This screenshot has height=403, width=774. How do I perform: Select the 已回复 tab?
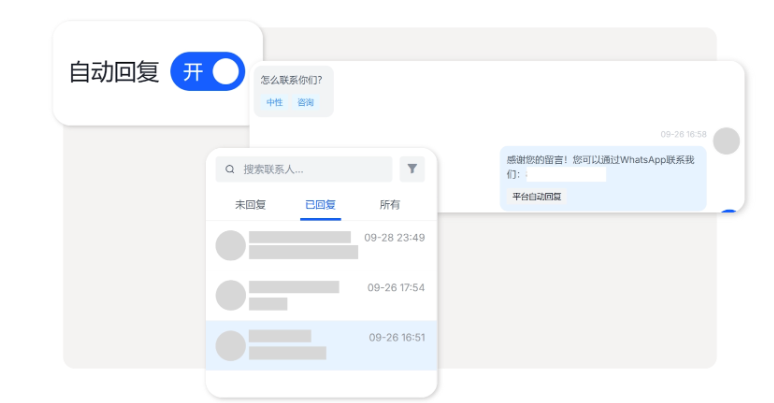pos(320,205)
